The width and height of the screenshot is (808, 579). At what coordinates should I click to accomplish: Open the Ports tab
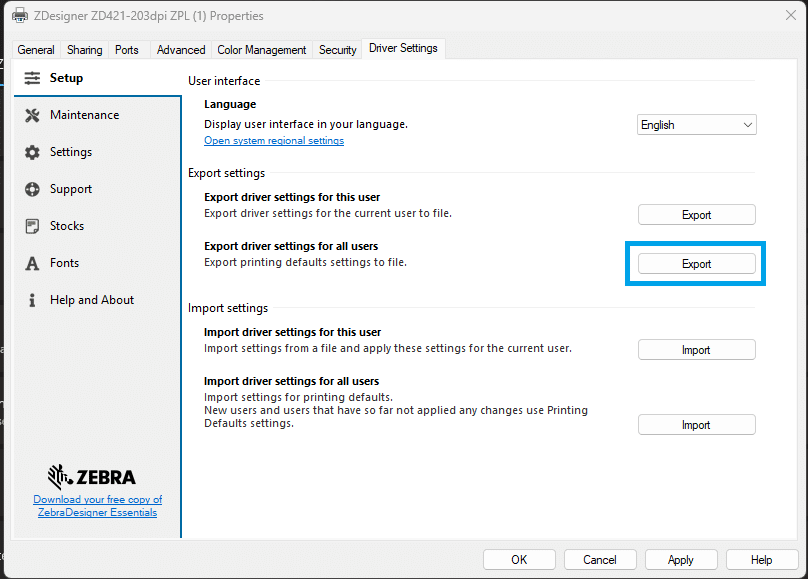tap(127, 50)
